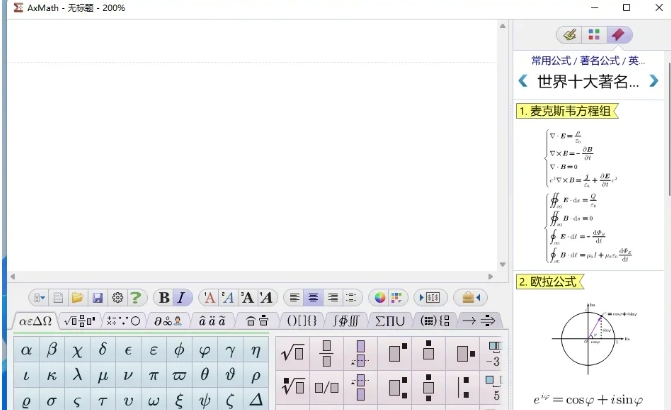Insert the sigma σ symbol
Screen dimensions: 671x410
point(52,401)
